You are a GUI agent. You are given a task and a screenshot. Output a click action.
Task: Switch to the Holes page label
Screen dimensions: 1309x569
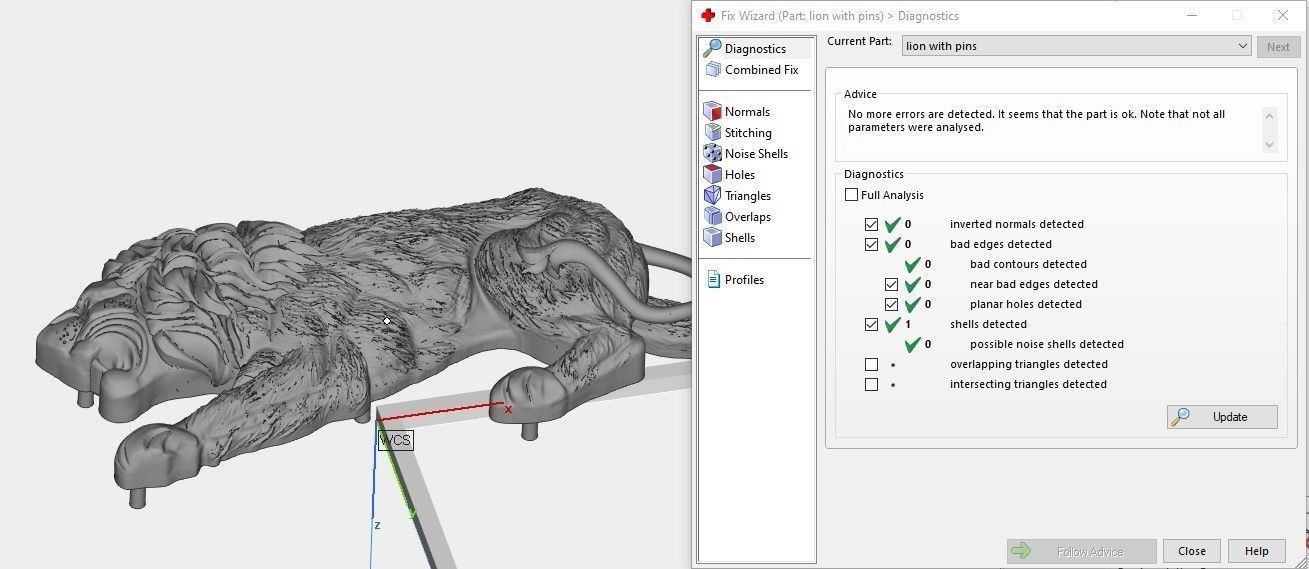coord(740,175)
